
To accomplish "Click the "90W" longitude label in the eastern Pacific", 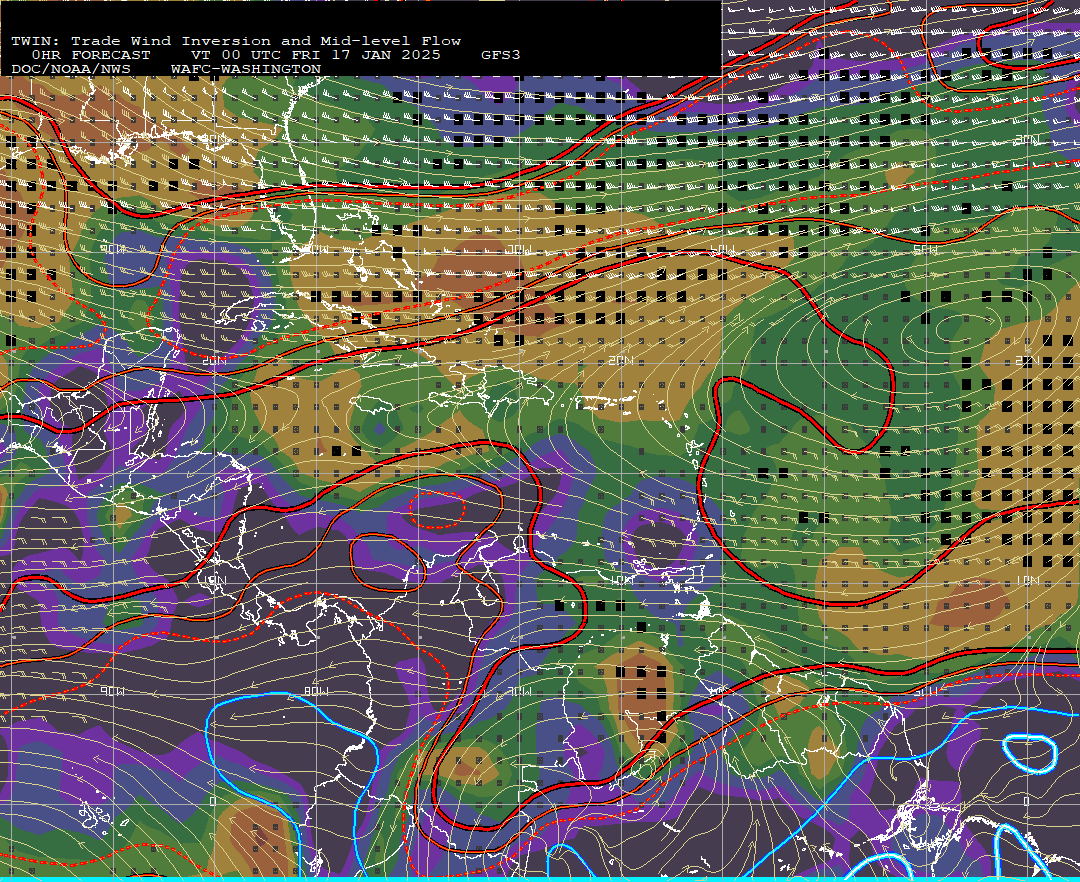I will click(x=114, y=691).
